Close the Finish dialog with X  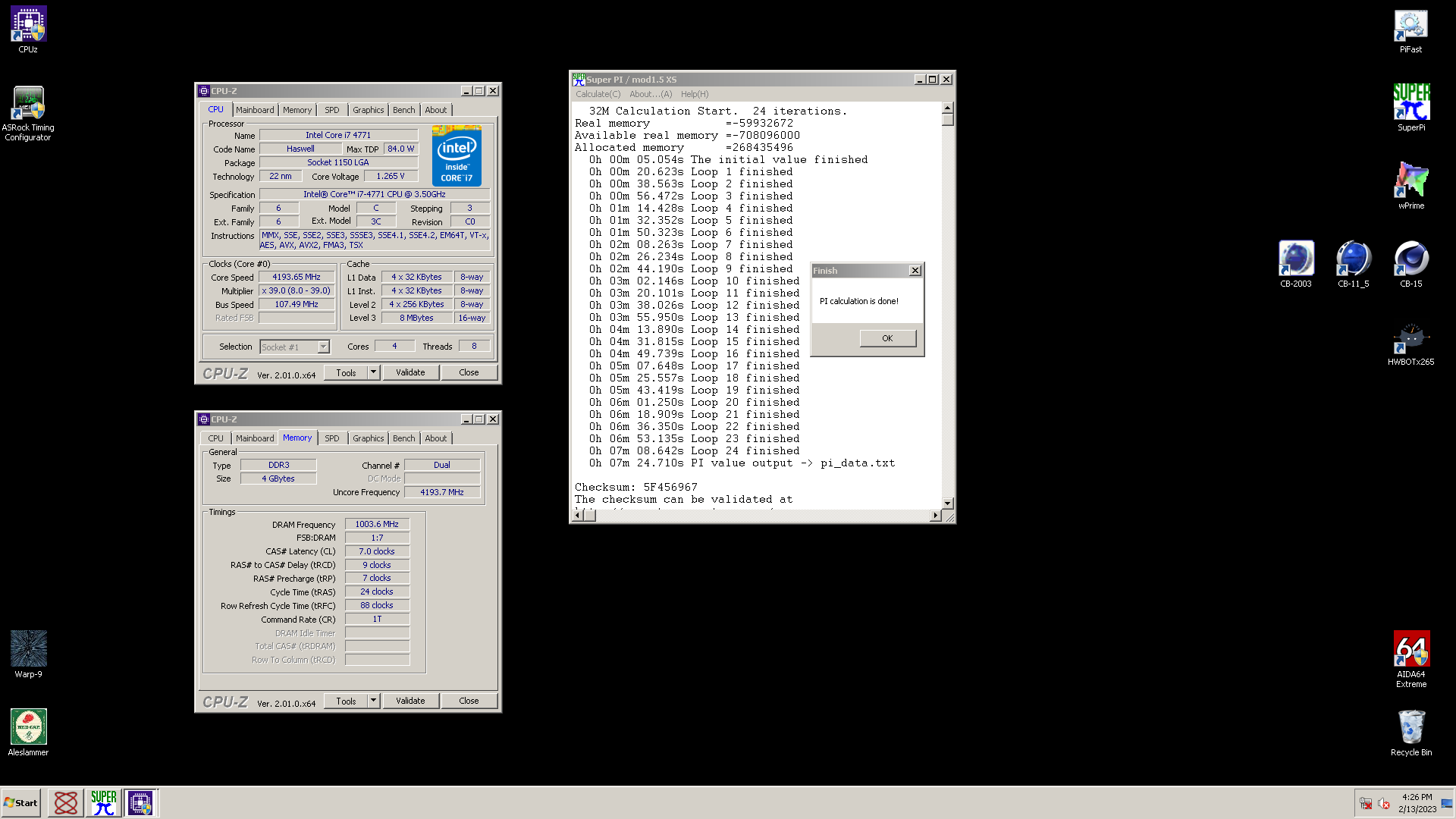click(x=915, y=271)
